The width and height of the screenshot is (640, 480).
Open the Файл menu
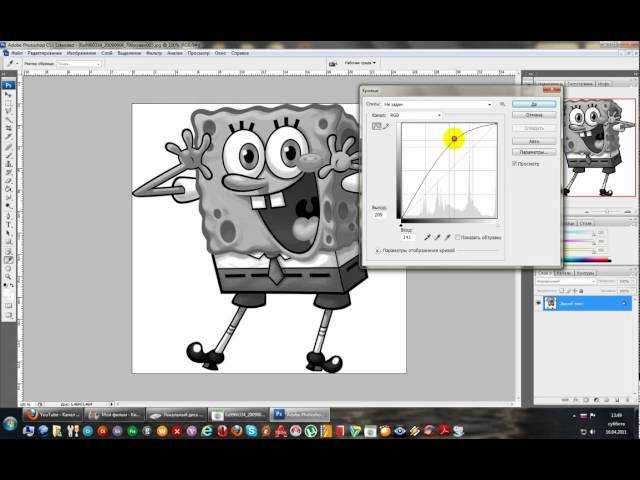(17, 53)
